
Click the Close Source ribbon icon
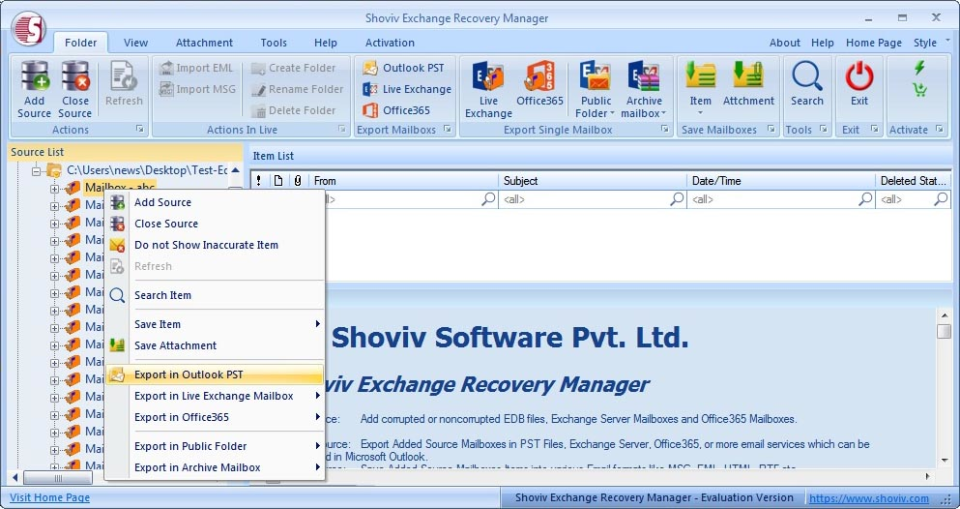pyautogui.click(x=75, y=89)
